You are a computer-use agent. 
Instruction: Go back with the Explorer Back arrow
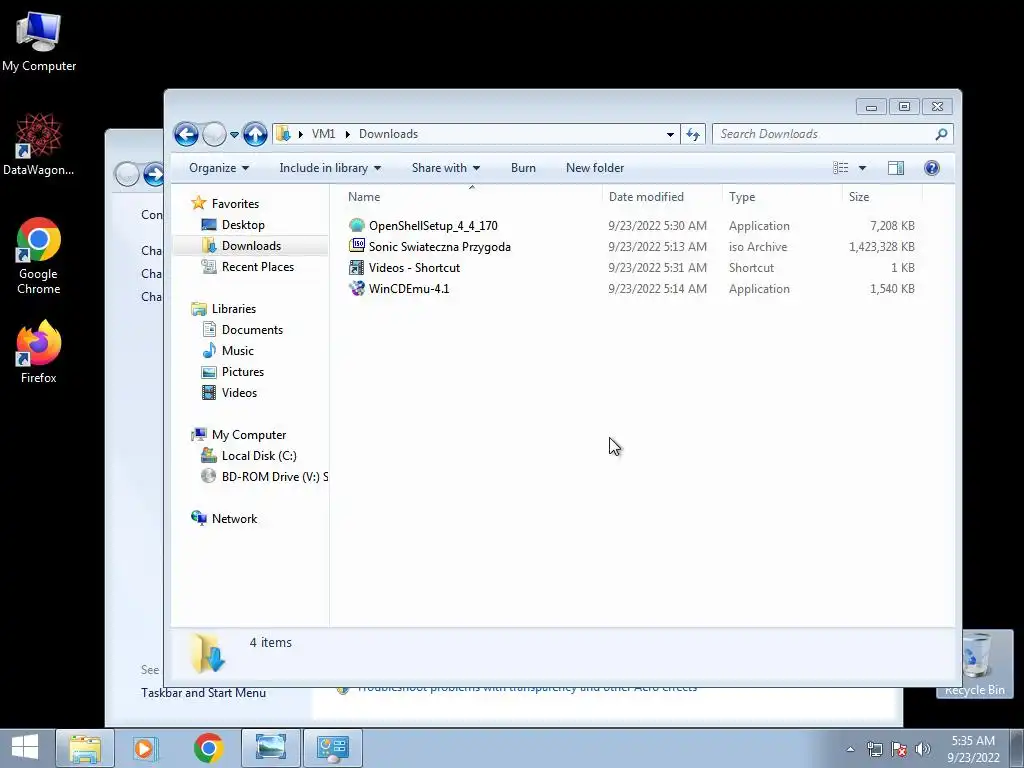[x=186, y=135]
